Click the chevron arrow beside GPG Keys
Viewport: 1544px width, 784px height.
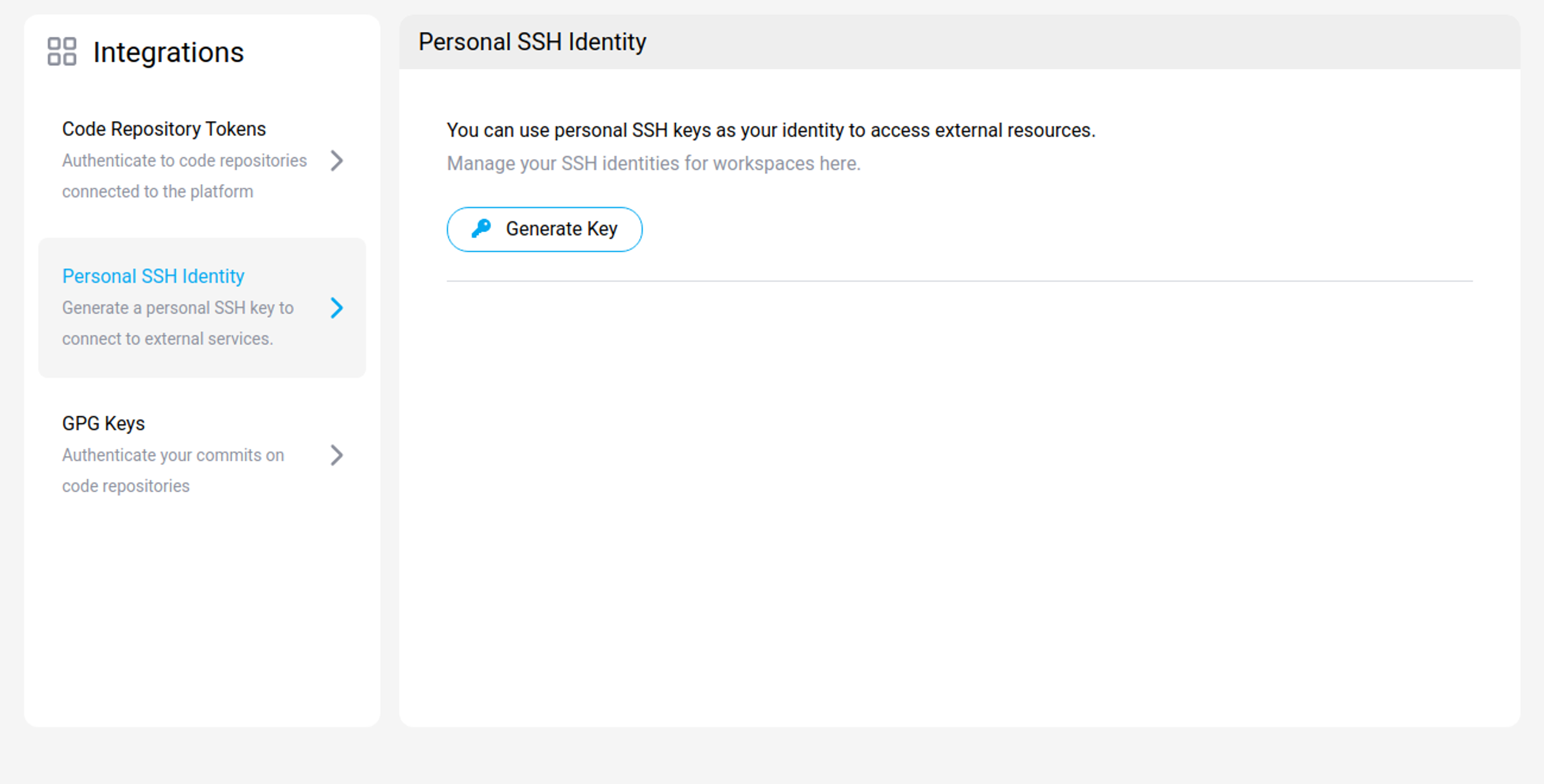coord(338,456)
